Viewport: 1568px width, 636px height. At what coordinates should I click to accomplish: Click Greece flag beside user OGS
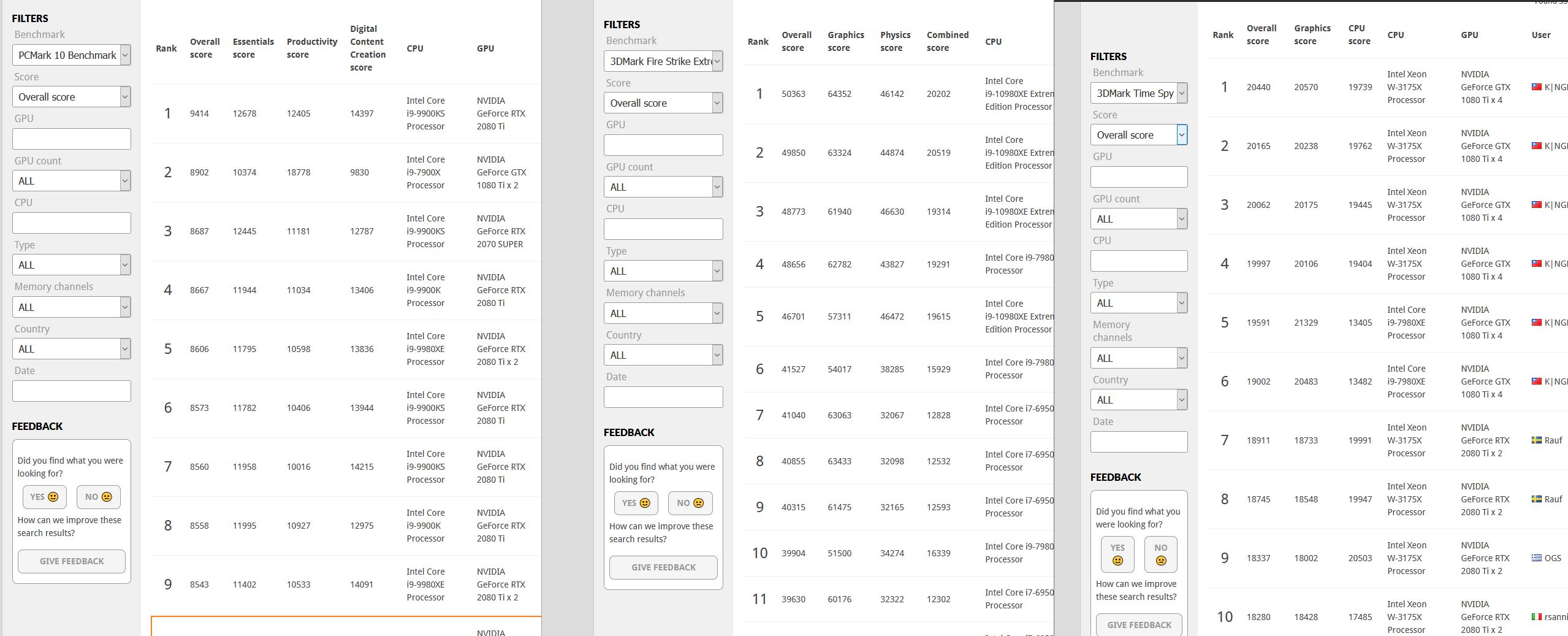(x=1537, y=558)
